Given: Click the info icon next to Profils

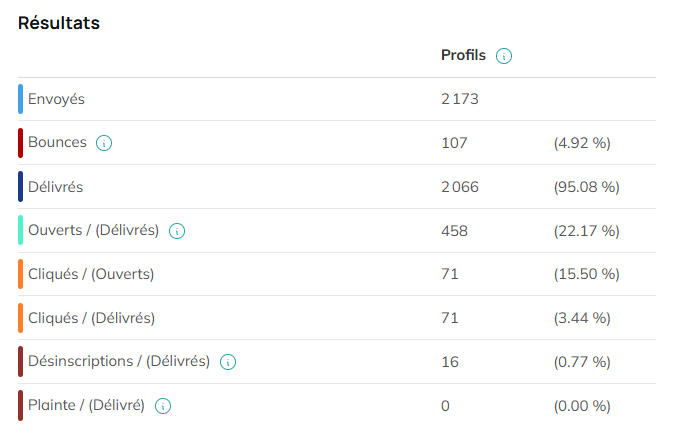Looking at the screenshot, I should (504, 56).
